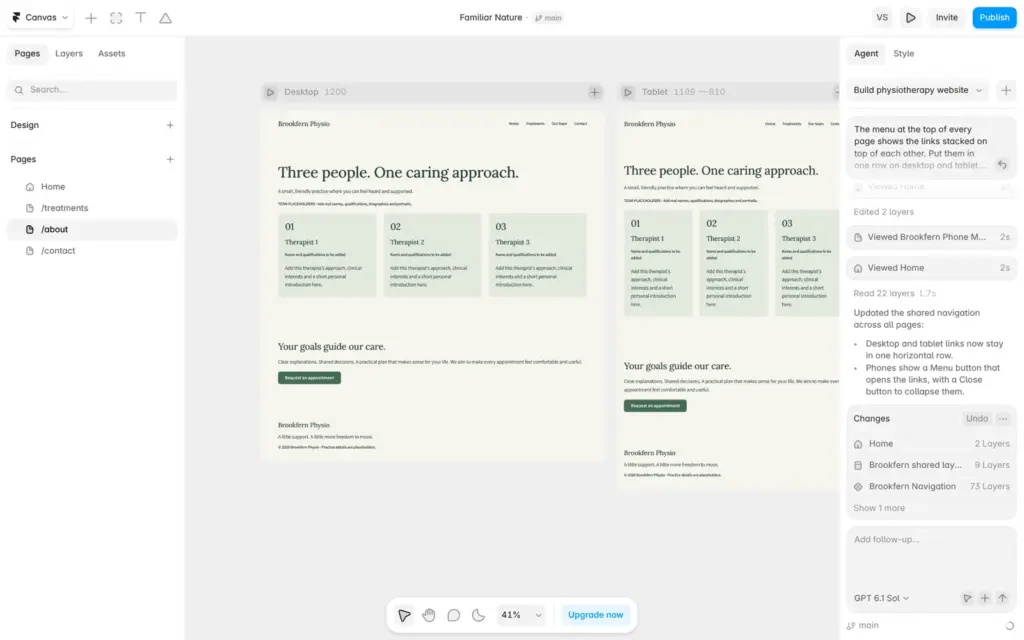The width and height of the screenshot is (1024, 640).
Task: Add a new page with Pages plus
Action: pyautogui.click(x=170, y=159)
